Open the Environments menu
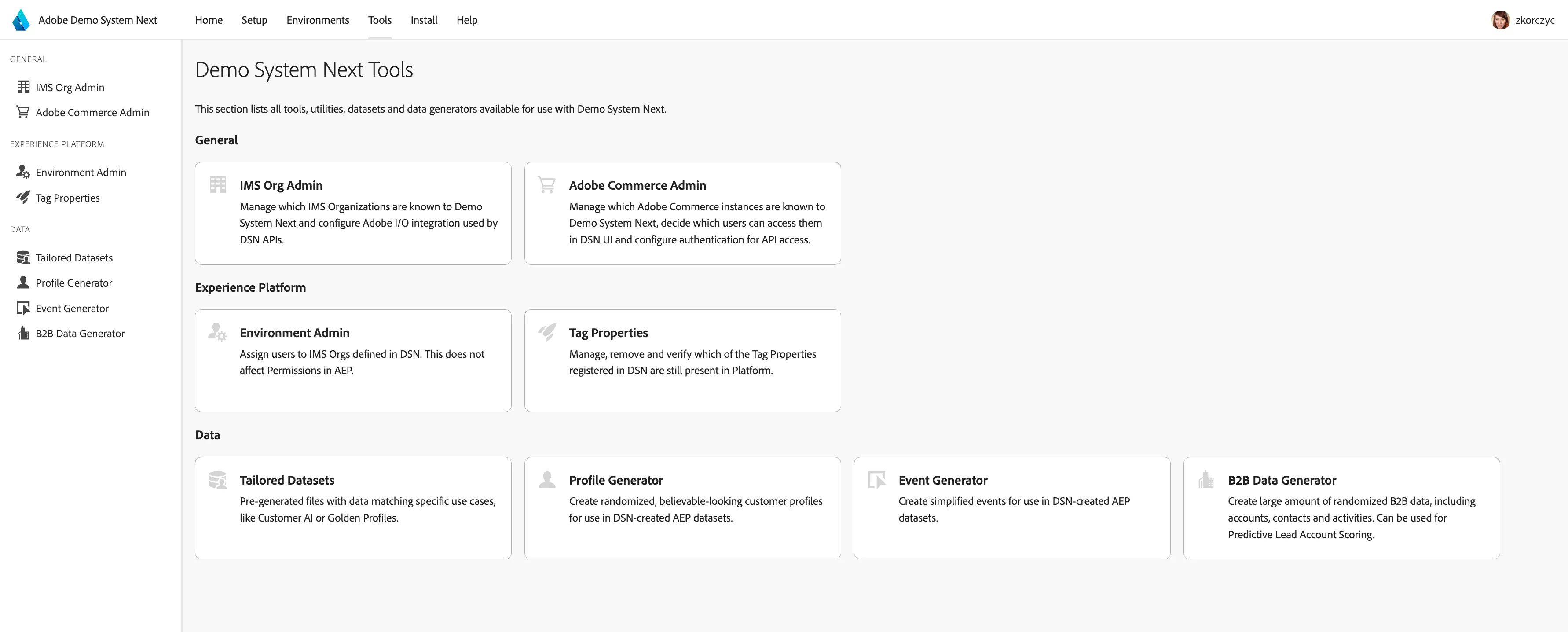 click(x=318, y=19)
